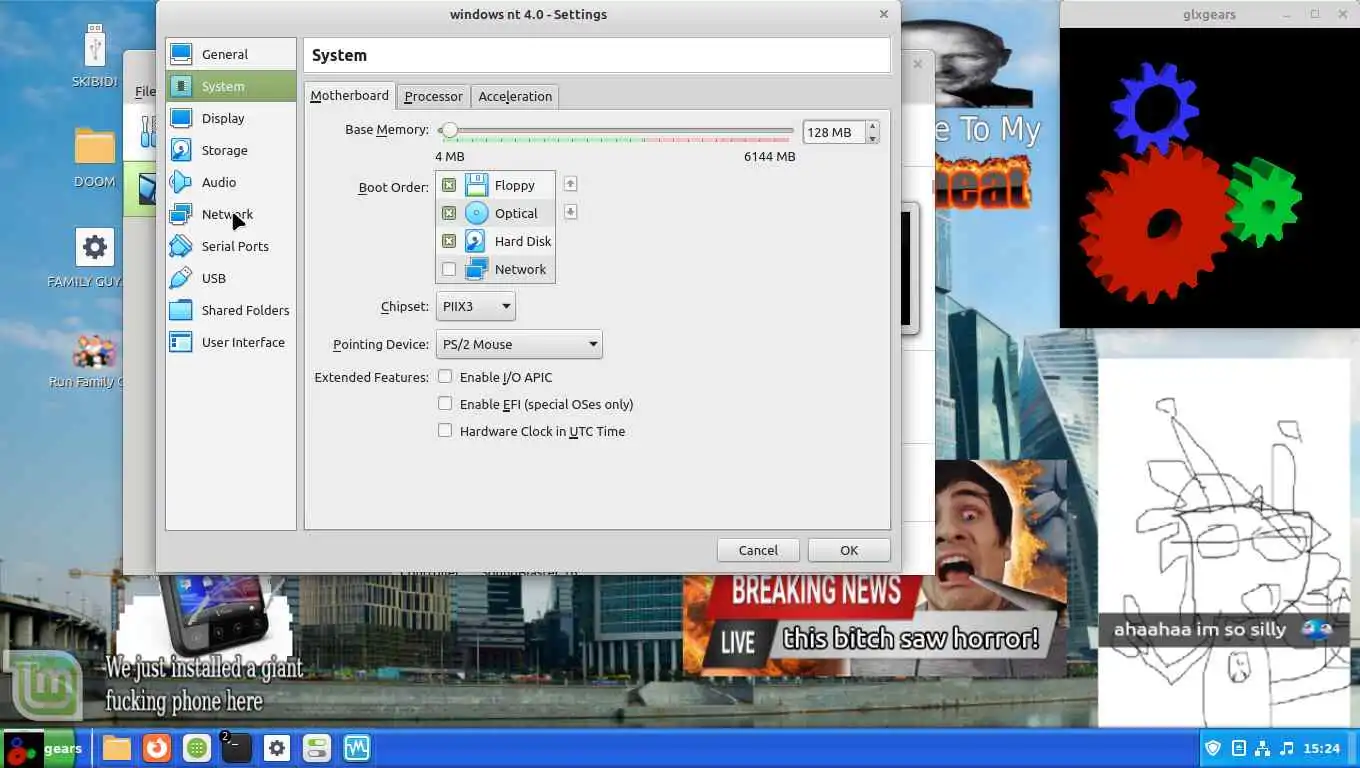
Task: Click the shield icon in system tray
Action: (1213, 748)
